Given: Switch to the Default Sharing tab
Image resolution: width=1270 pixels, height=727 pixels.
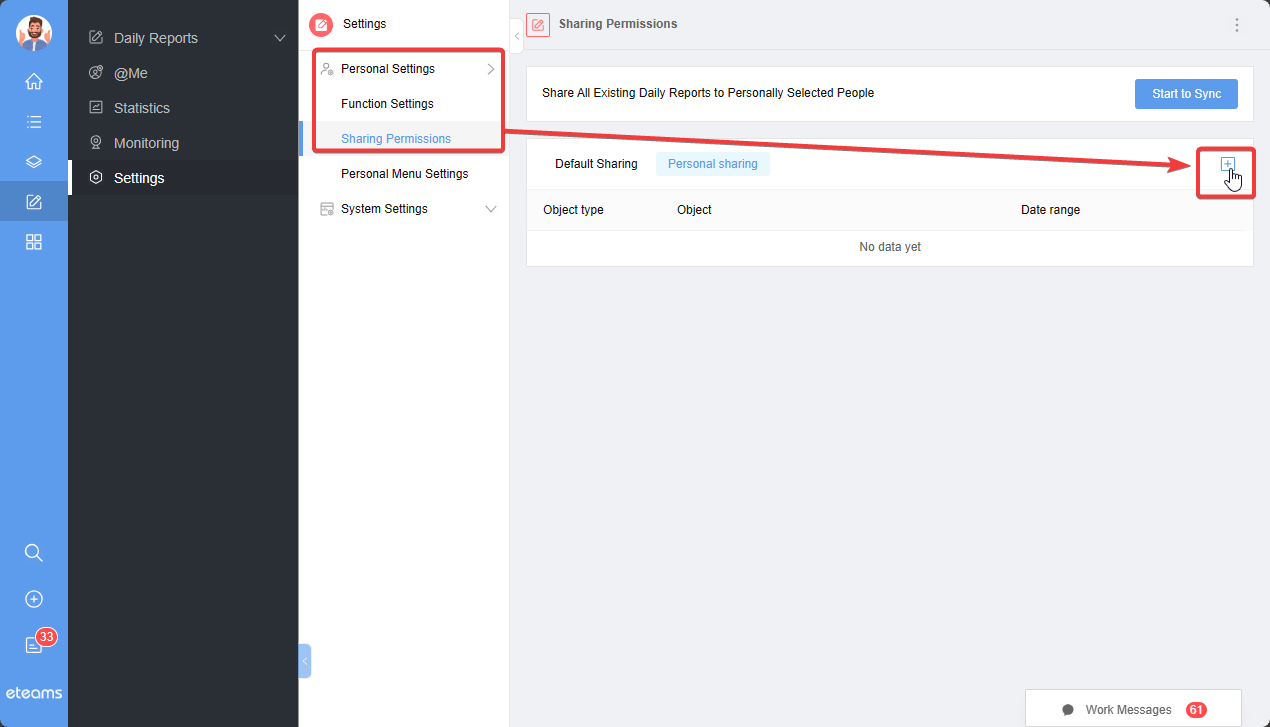Looking at the screenshot, I should (x=596, y=164).
